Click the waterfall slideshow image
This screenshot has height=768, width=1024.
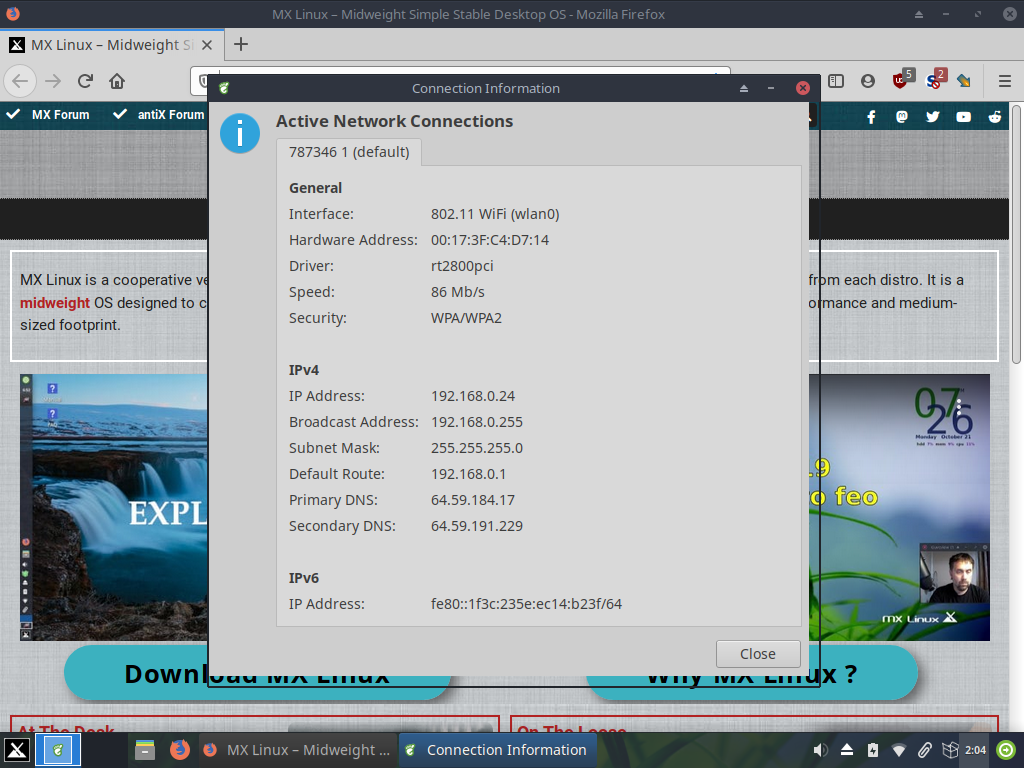[114, 507]
